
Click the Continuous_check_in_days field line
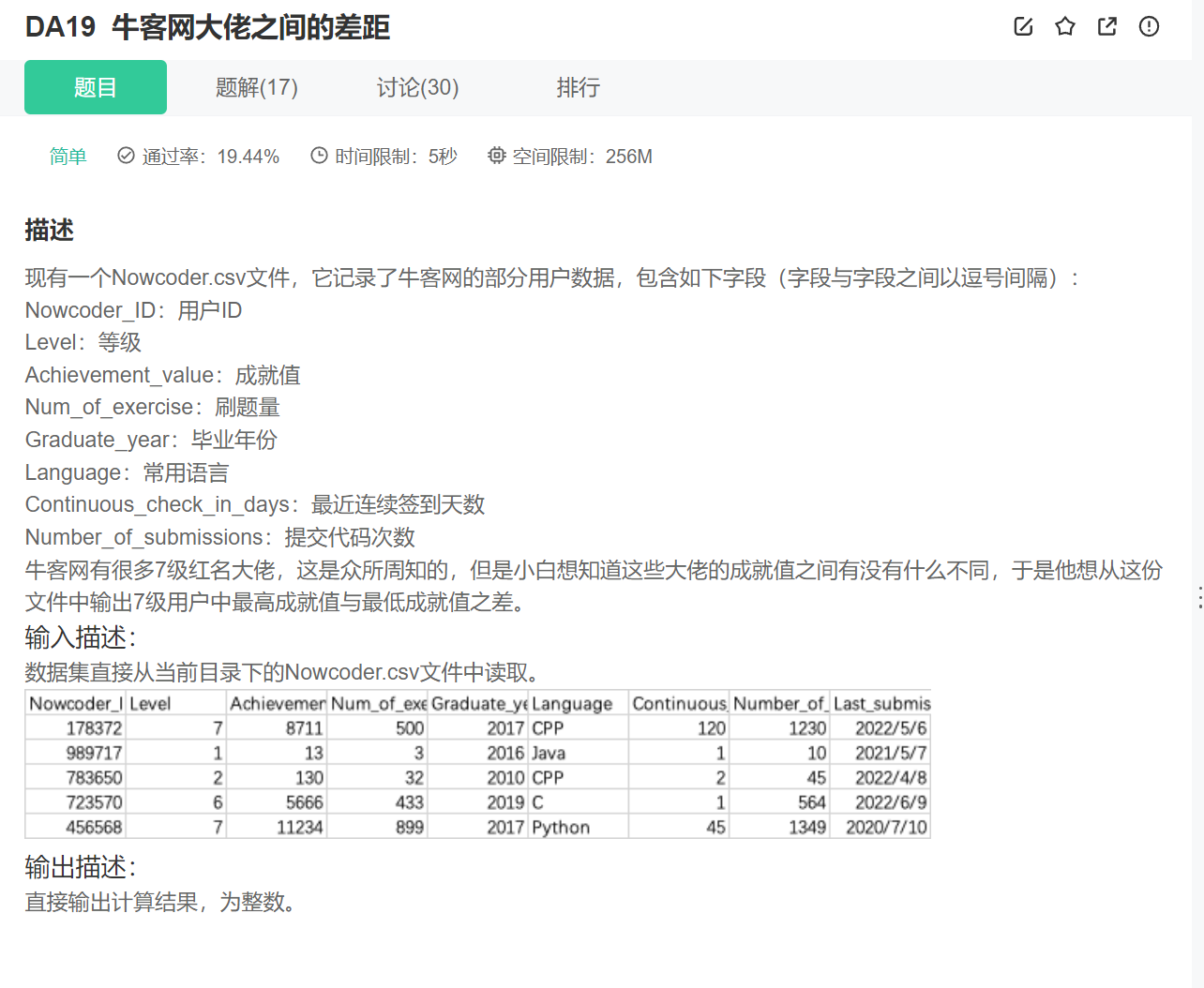click(255, 504)
